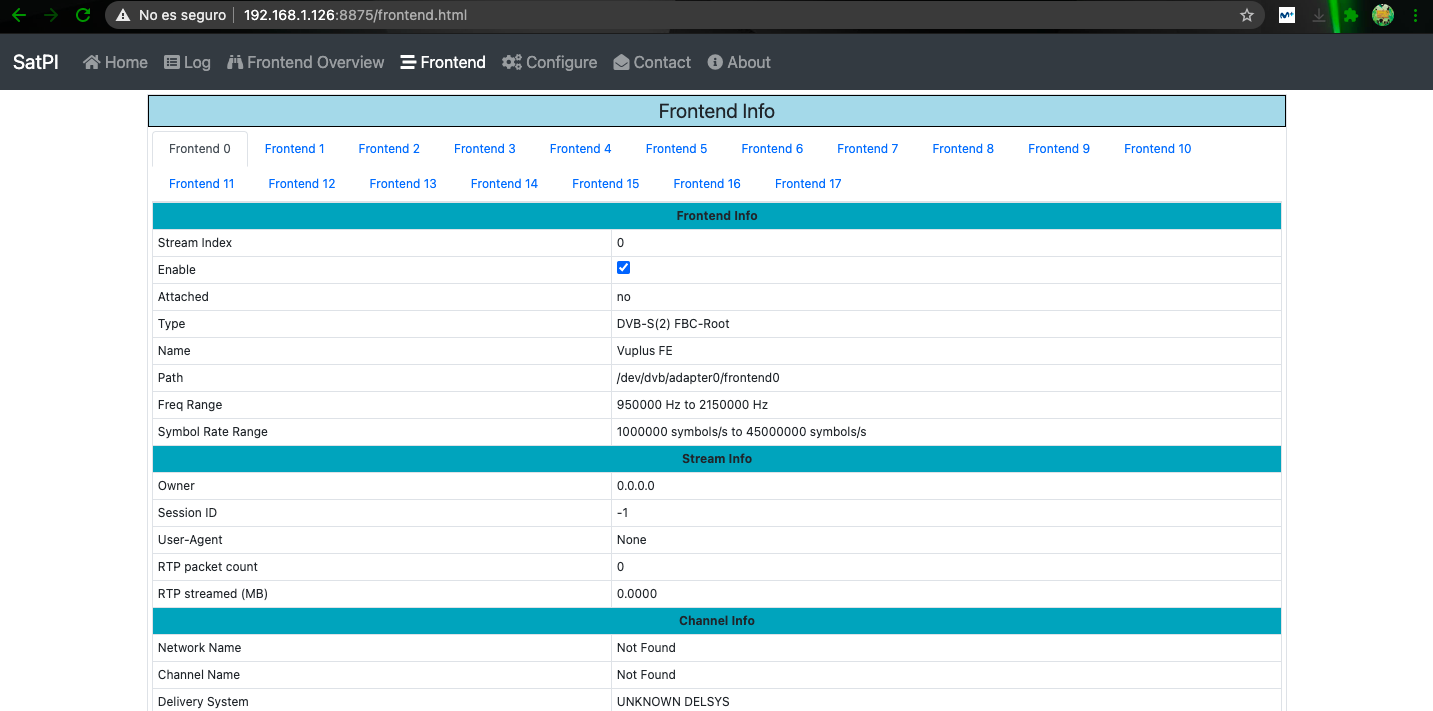The image size is (1433, 711).
Task: Reload the page in browser
Action: point(83,15)
